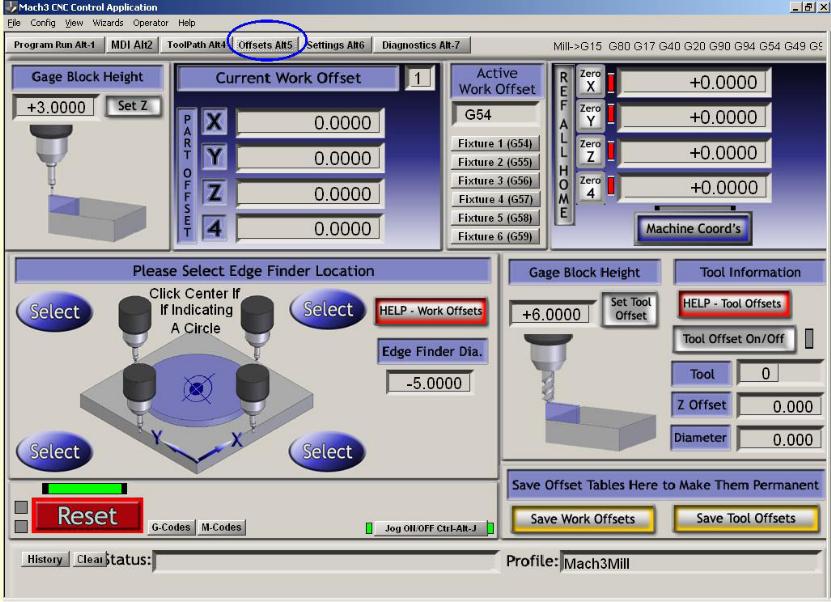Click the 4th axis part offset icon
The height and width of the screenshot is (602, 831).
(214, 228)
